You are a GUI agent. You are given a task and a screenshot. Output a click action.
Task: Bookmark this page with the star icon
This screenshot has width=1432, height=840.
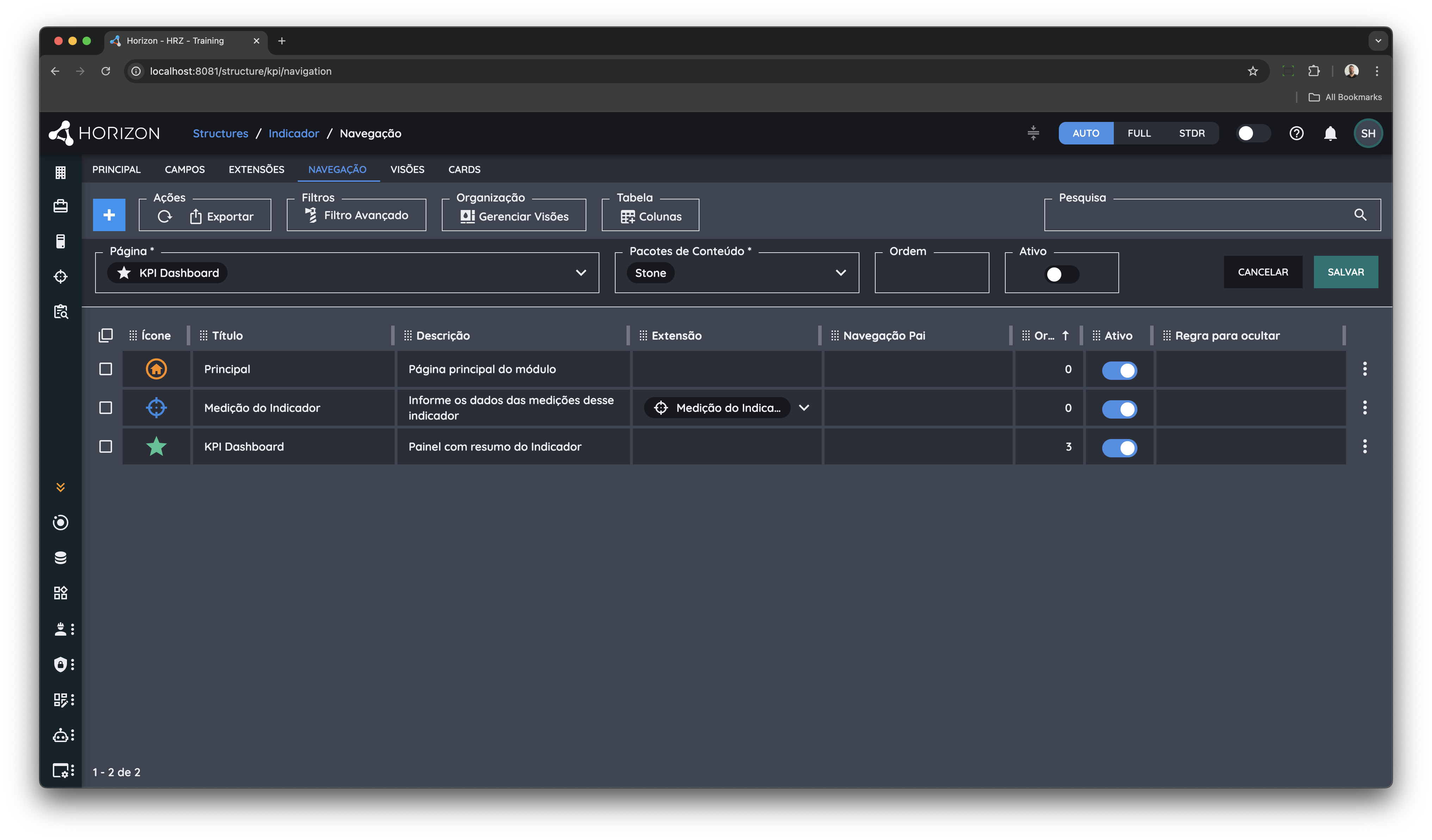coord(1252,71)
